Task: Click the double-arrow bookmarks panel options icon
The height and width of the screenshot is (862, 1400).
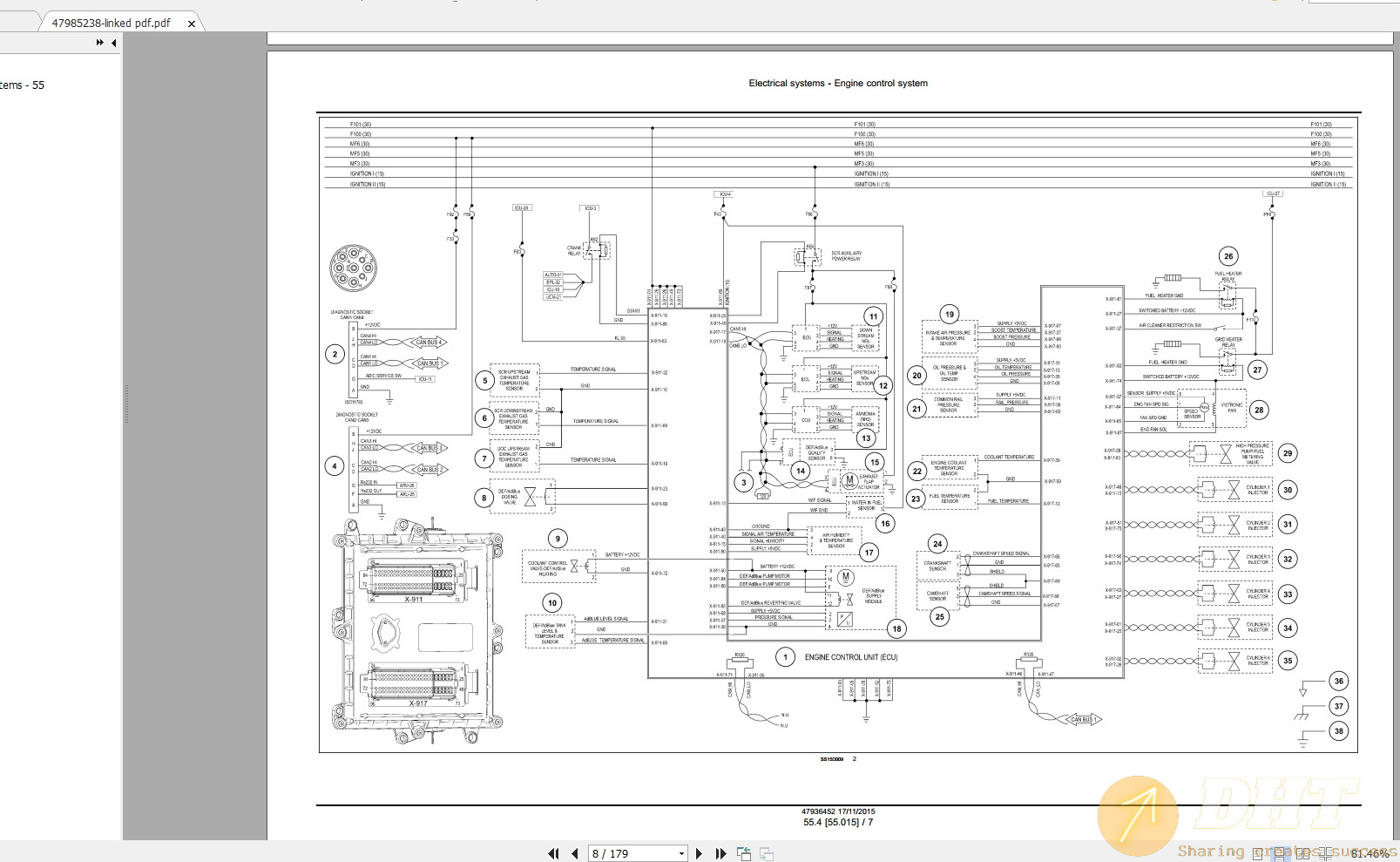Action: [x=100, y=43]
